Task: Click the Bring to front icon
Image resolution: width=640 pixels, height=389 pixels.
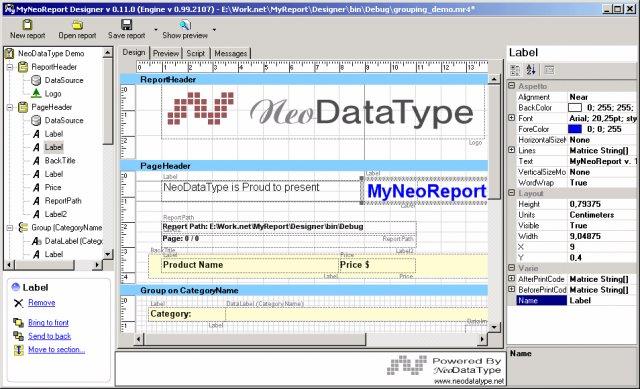Action: 18,322
